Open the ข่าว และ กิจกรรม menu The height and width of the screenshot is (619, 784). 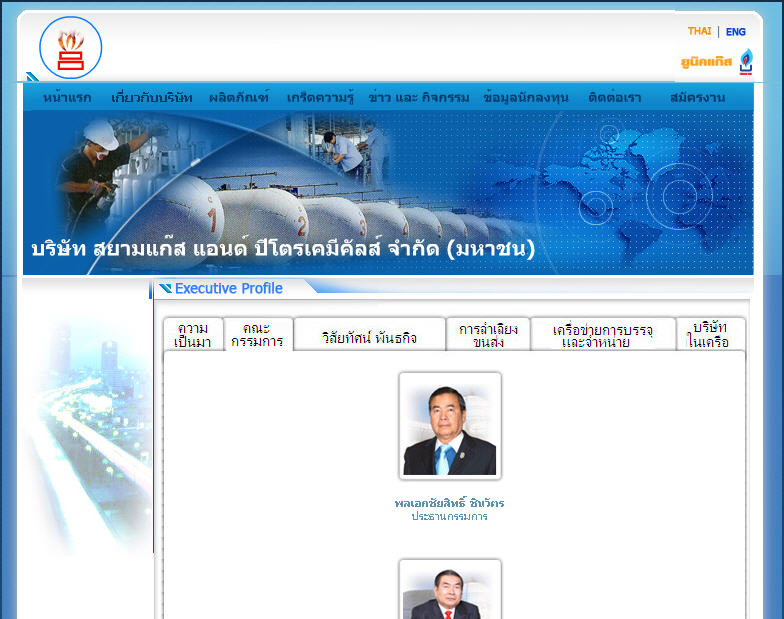(x=418, y=98)
